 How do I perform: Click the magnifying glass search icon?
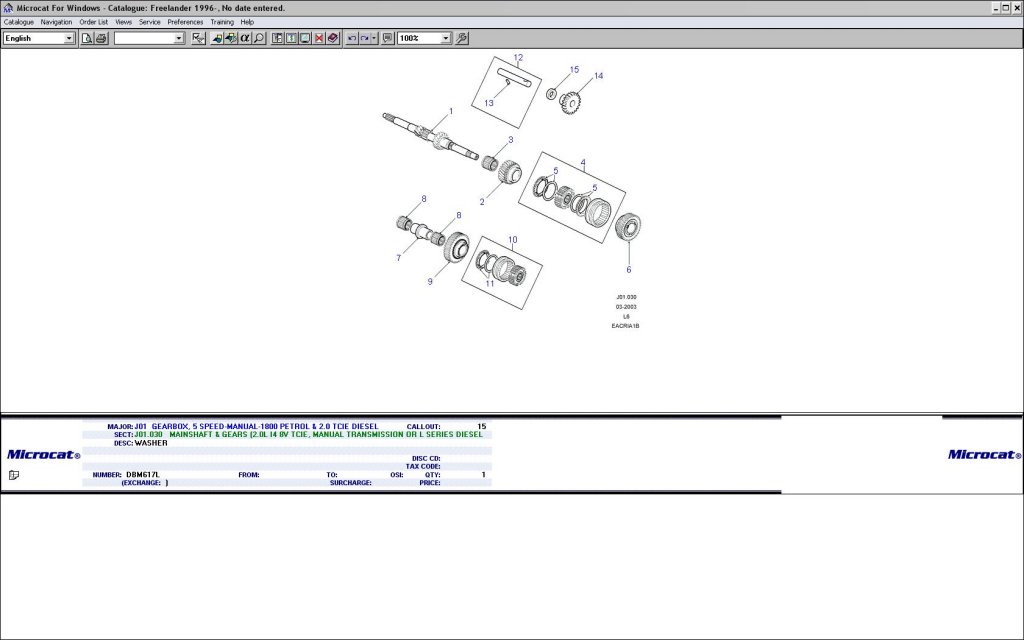[259, 39]
